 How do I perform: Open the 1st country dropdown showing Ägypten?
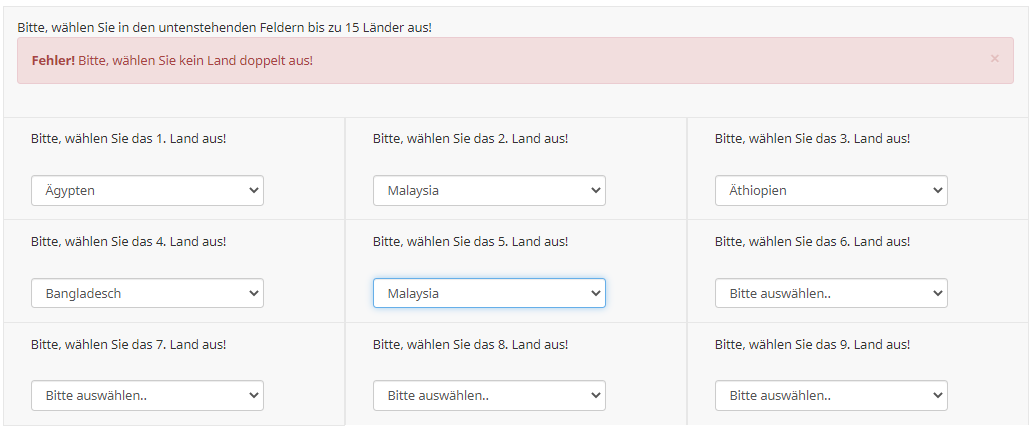[147, 191]
